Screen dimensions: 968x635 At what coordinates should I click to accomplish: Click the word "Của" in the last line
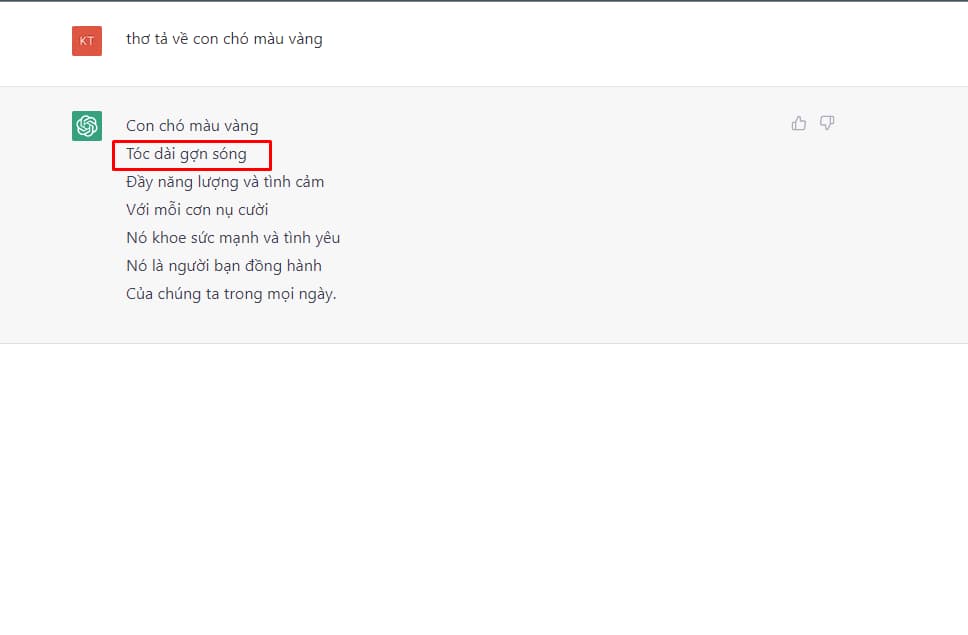pos(140,294)
